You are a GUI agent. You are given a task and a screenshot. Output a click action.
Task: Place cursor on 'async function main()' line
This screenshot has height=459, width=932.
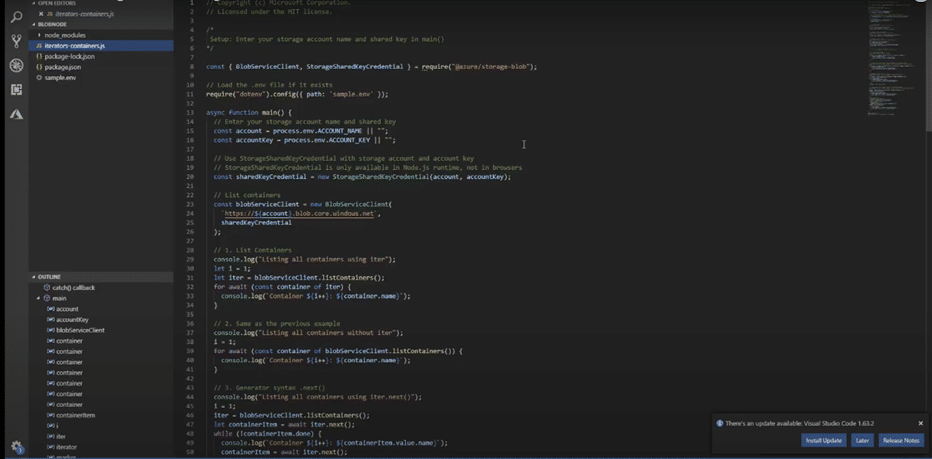click(x=248, y=112)
